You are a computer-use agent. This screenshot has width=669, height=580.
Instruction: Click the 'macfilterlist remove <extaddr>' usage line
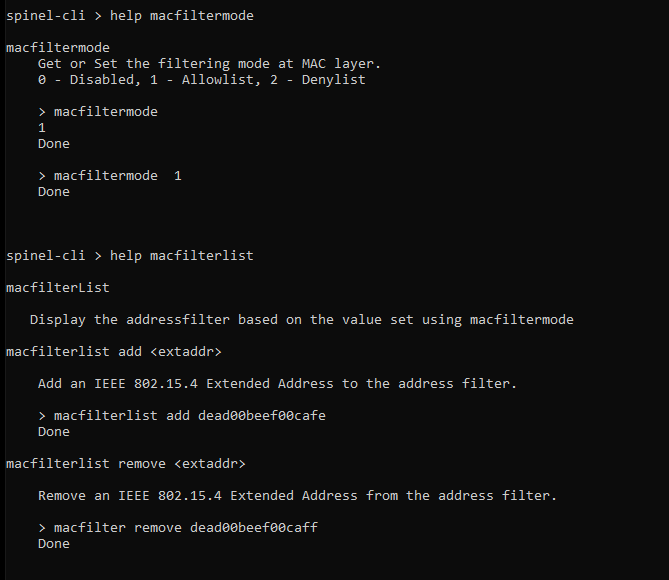click(125, 463)
